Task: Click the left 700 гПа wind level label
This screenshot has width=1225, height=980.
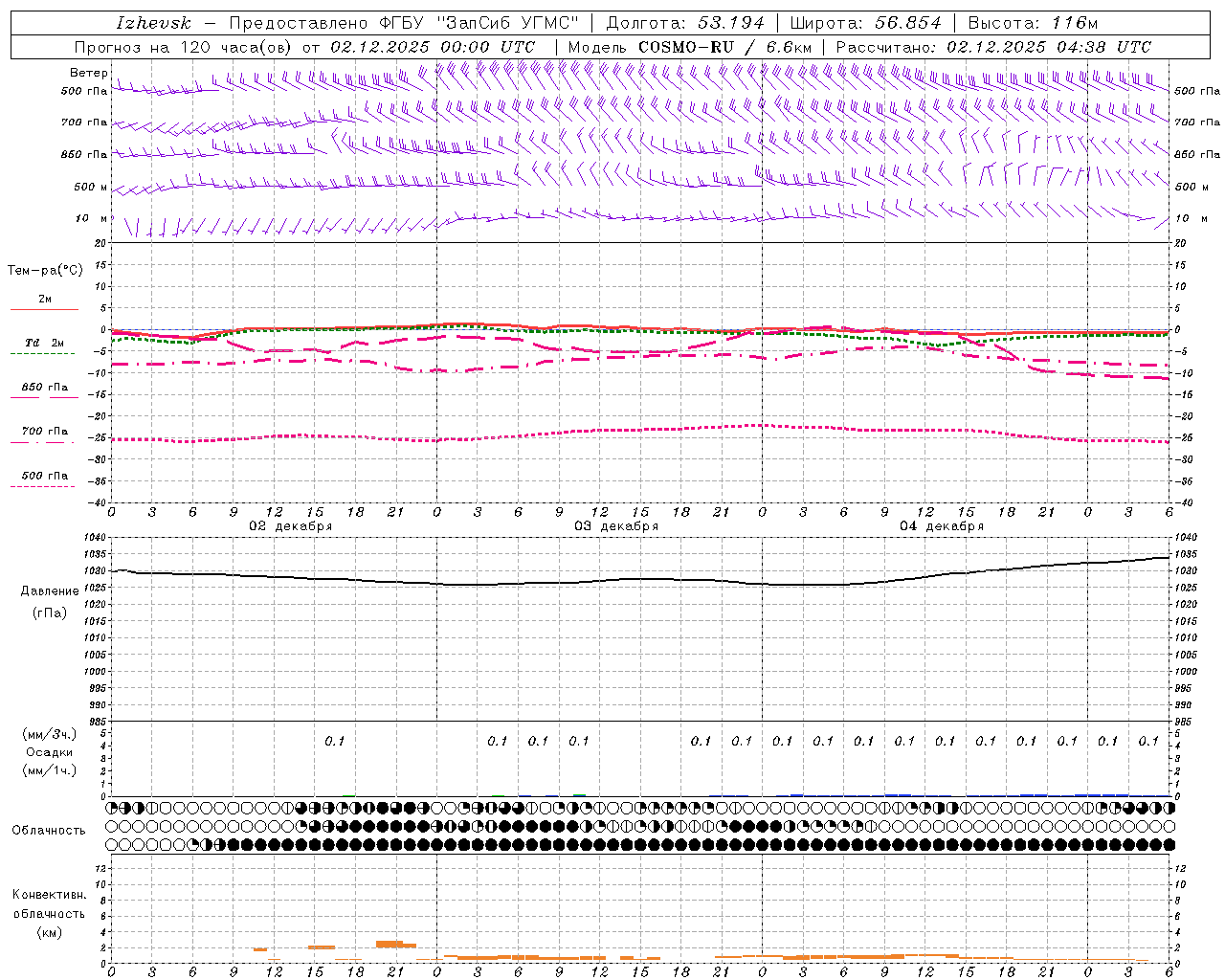Action: tap(84, 122)
